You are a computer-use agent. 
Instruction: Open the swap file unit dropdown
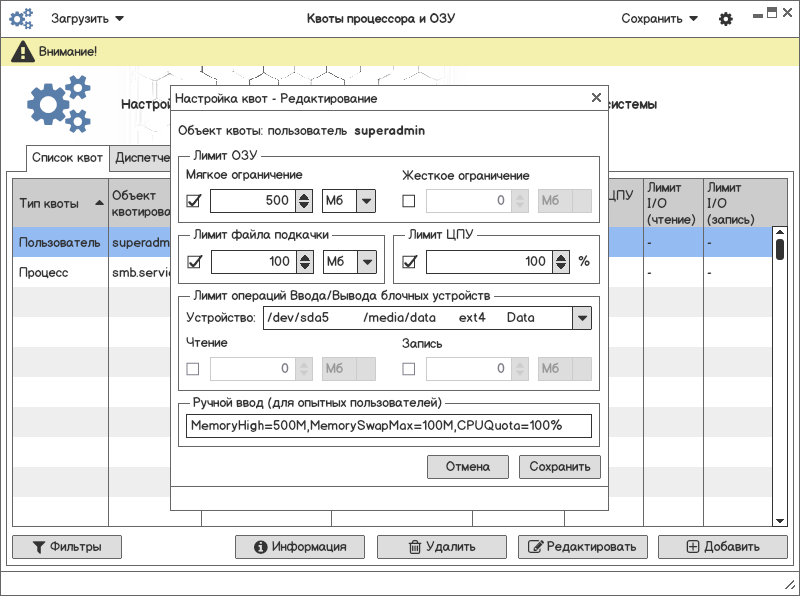click(366, 262)
